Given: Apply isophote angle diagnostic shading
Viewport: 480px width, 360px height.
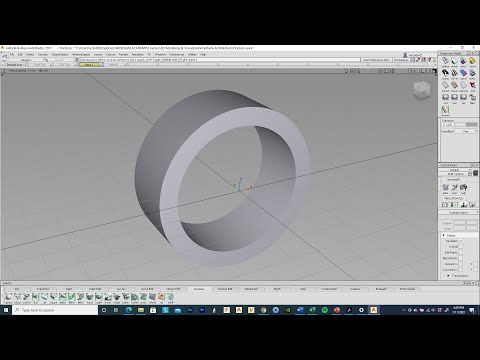Looking at the screenshot, I should pos(446,73).
